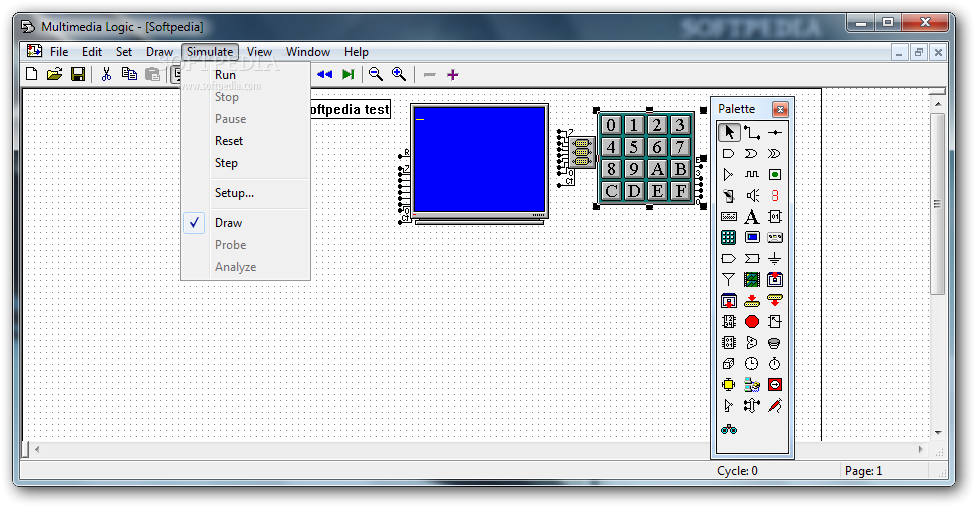Click the '3' key on canvas keypad

(680, 125)
